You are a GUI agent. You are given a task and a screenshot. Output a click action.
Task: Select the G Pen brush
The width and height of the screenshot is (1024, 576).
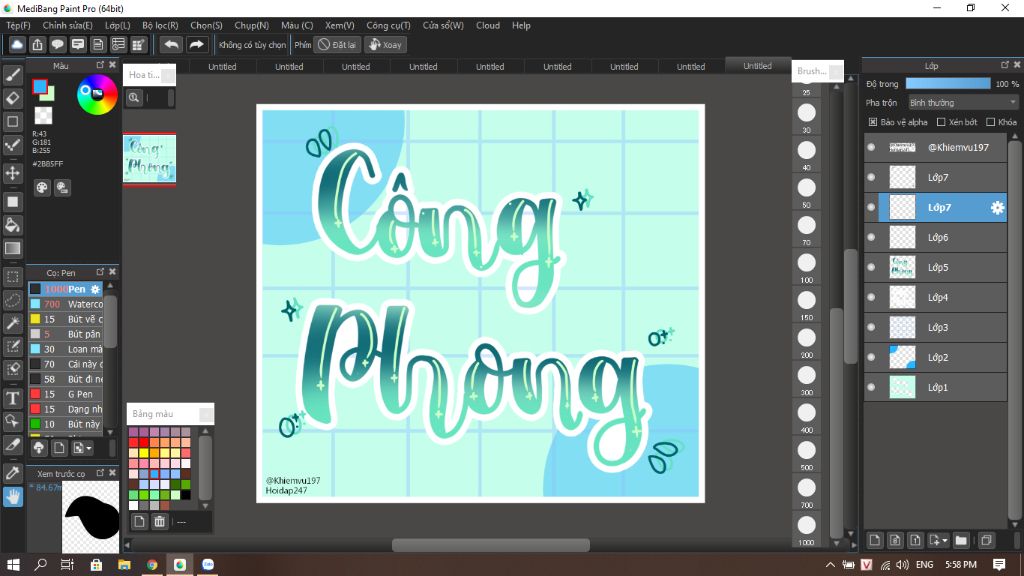[66, 394]
